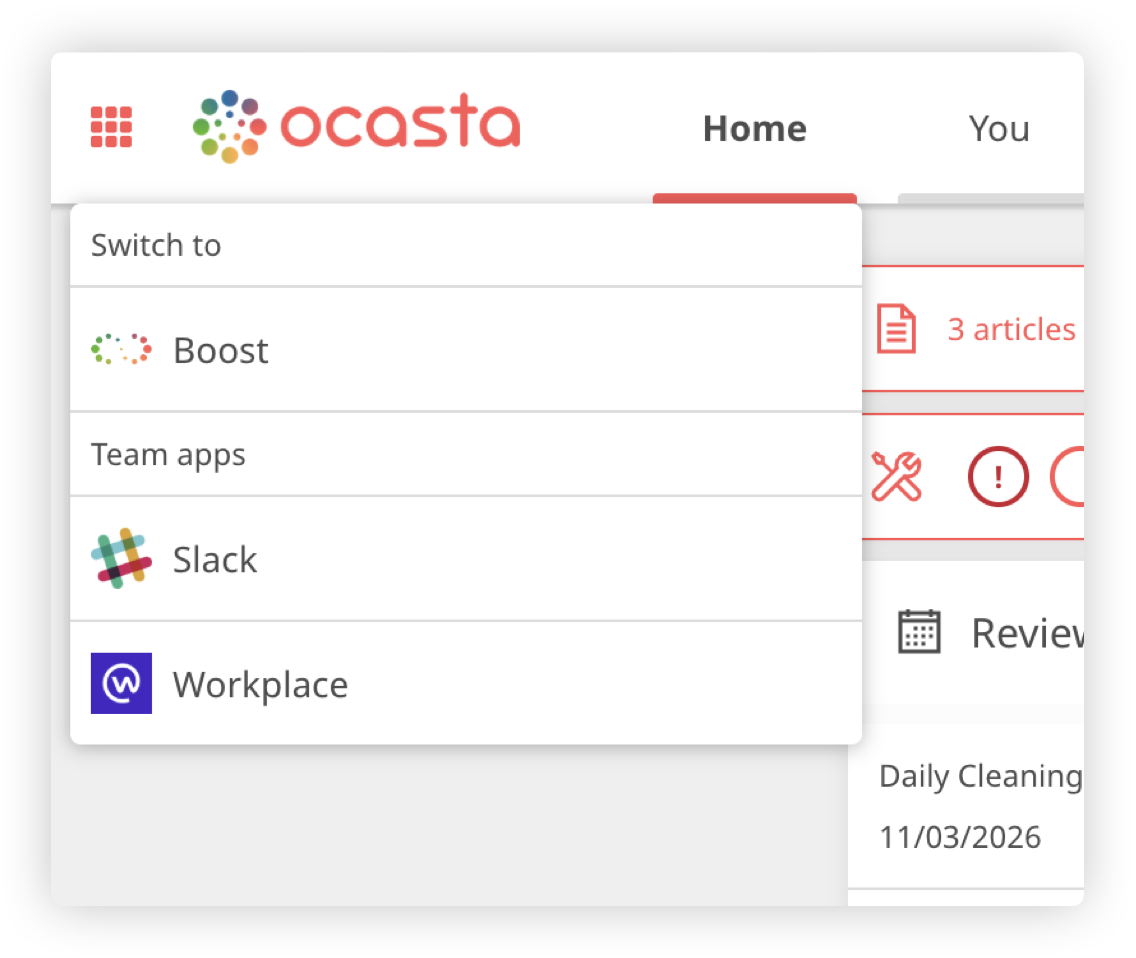Switch to the Home tab

point(754,129)
